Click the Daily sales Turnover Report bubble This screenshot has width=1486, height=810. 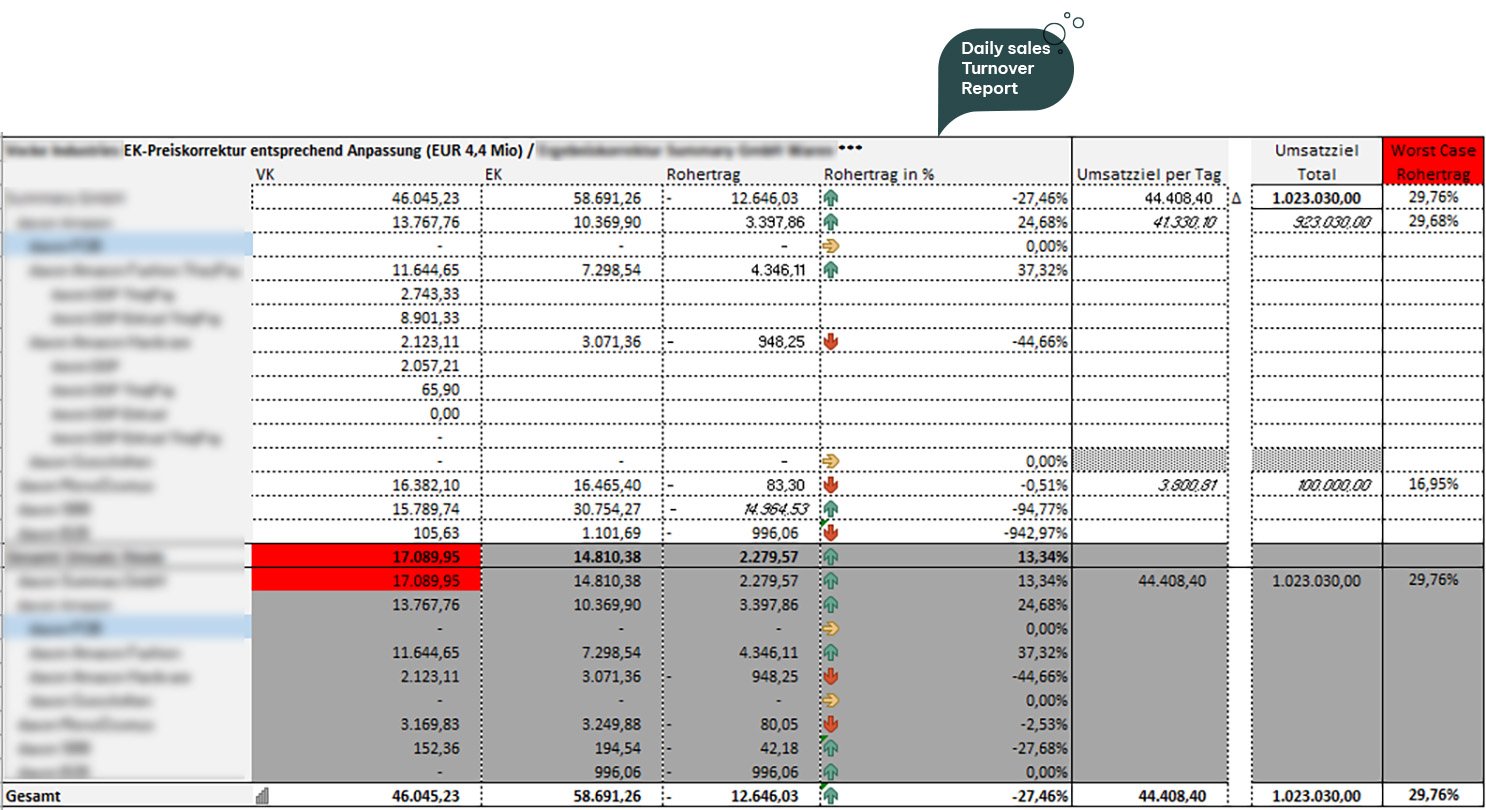tap(1004, 70)
